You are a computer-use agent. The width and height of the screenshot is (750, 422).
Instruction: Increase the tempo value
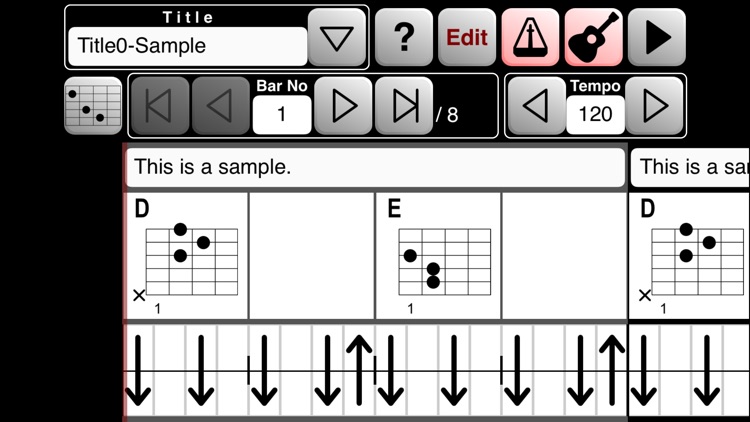pyautogui.click(x=655, y=105)
